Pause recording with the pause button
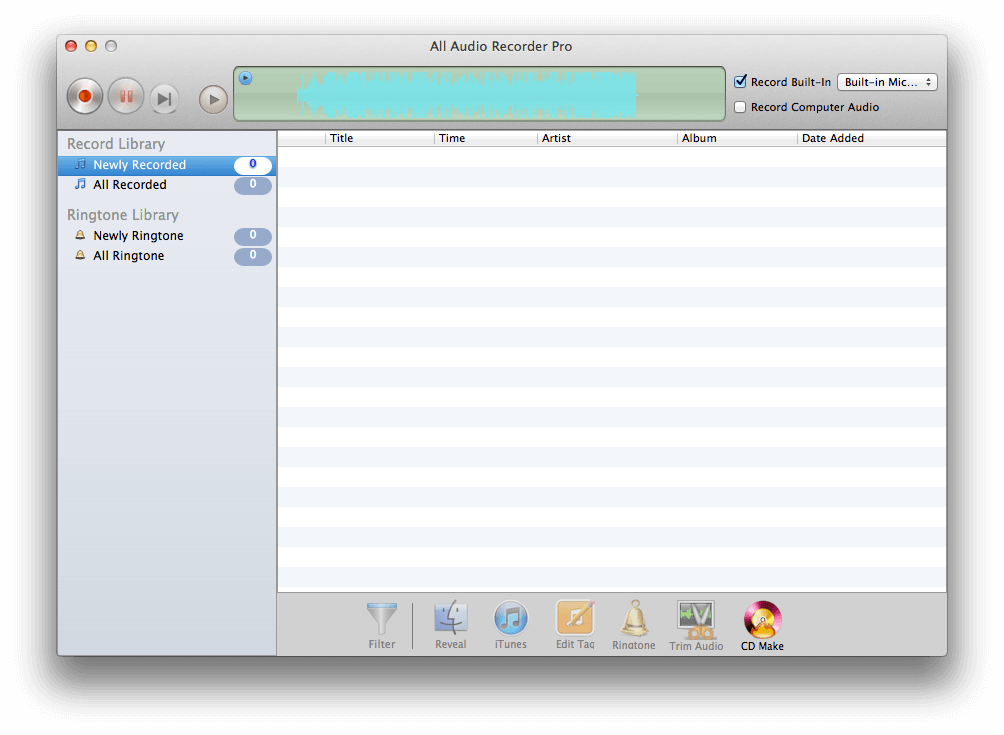The image size is (1004, 735). pyautogui.click(x=126, y=96)
